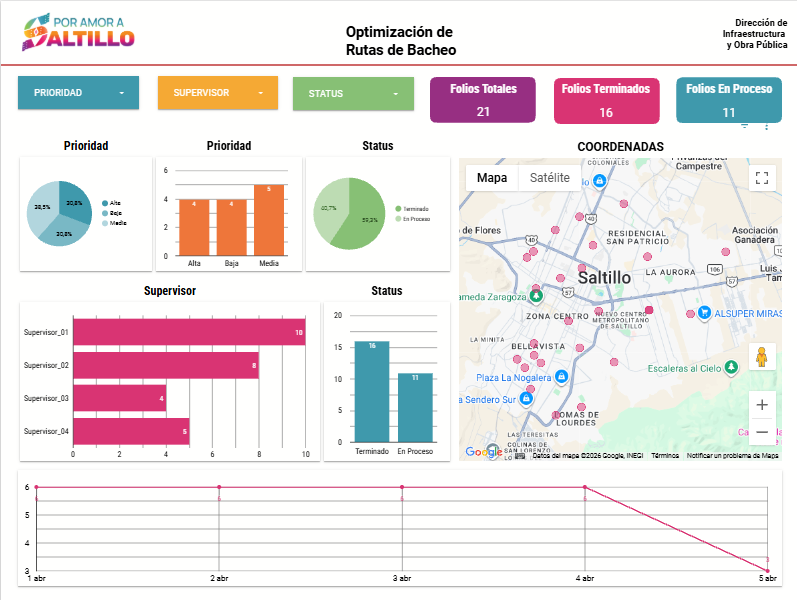Select the Supervisor_01 bar
797x600 pixels.
[189, 332]
